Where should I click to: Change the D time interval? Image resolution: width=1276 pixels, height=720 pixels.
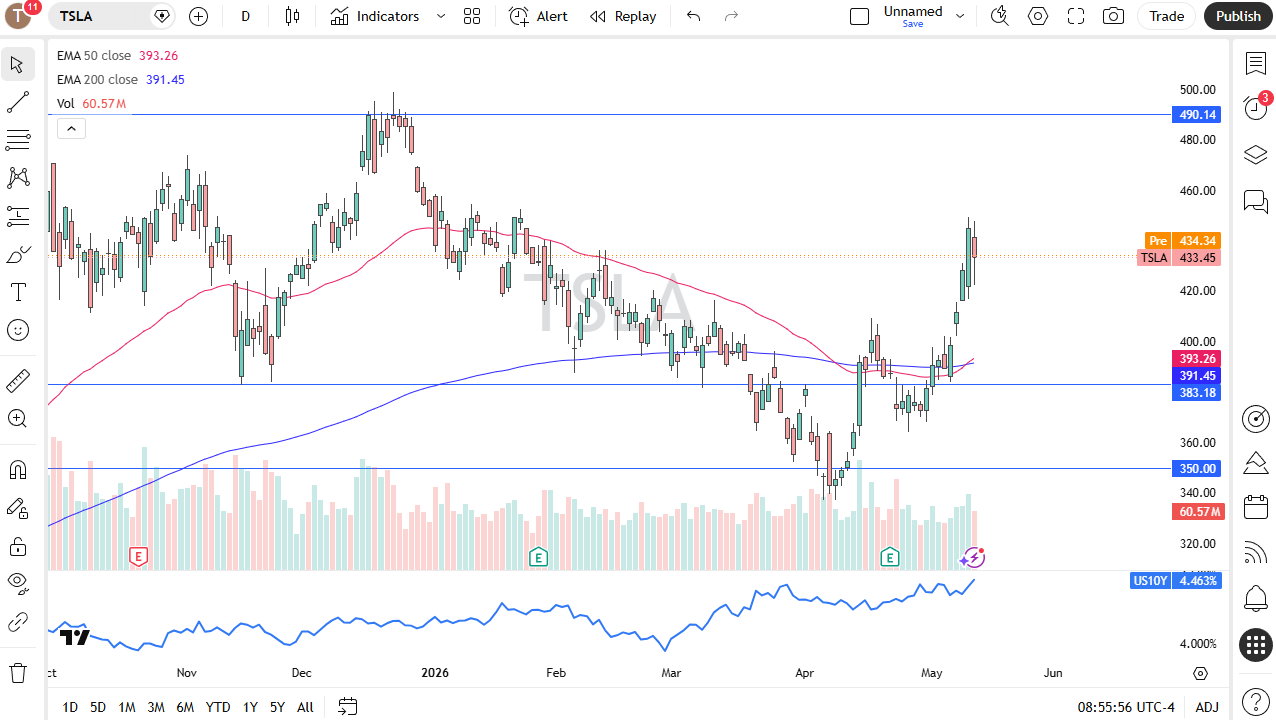246,16
